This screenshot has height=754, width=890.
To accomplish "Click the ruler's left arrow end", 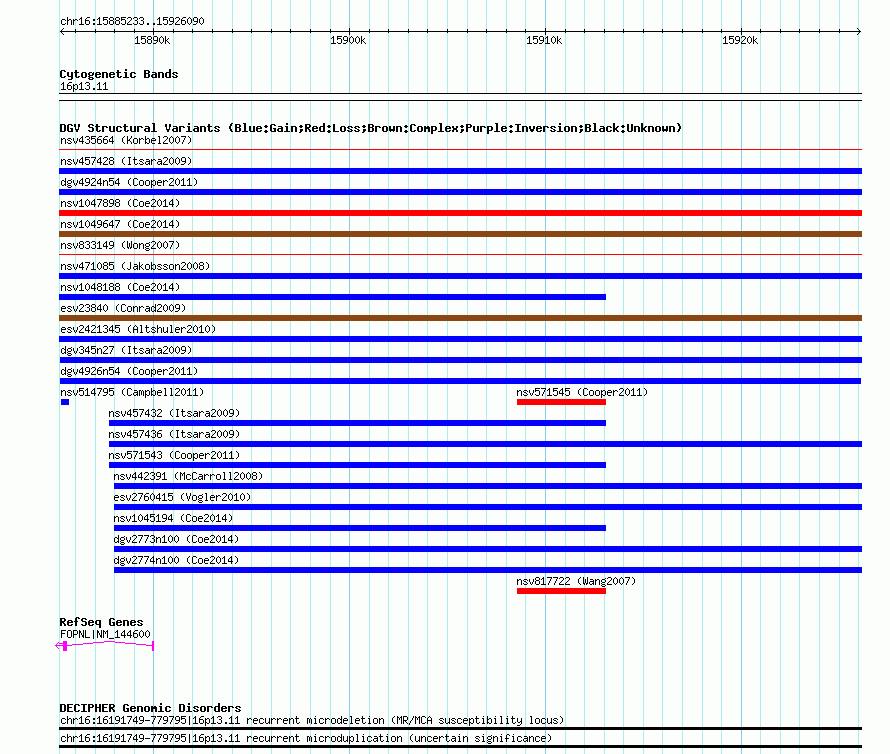I will pos(63,32).
